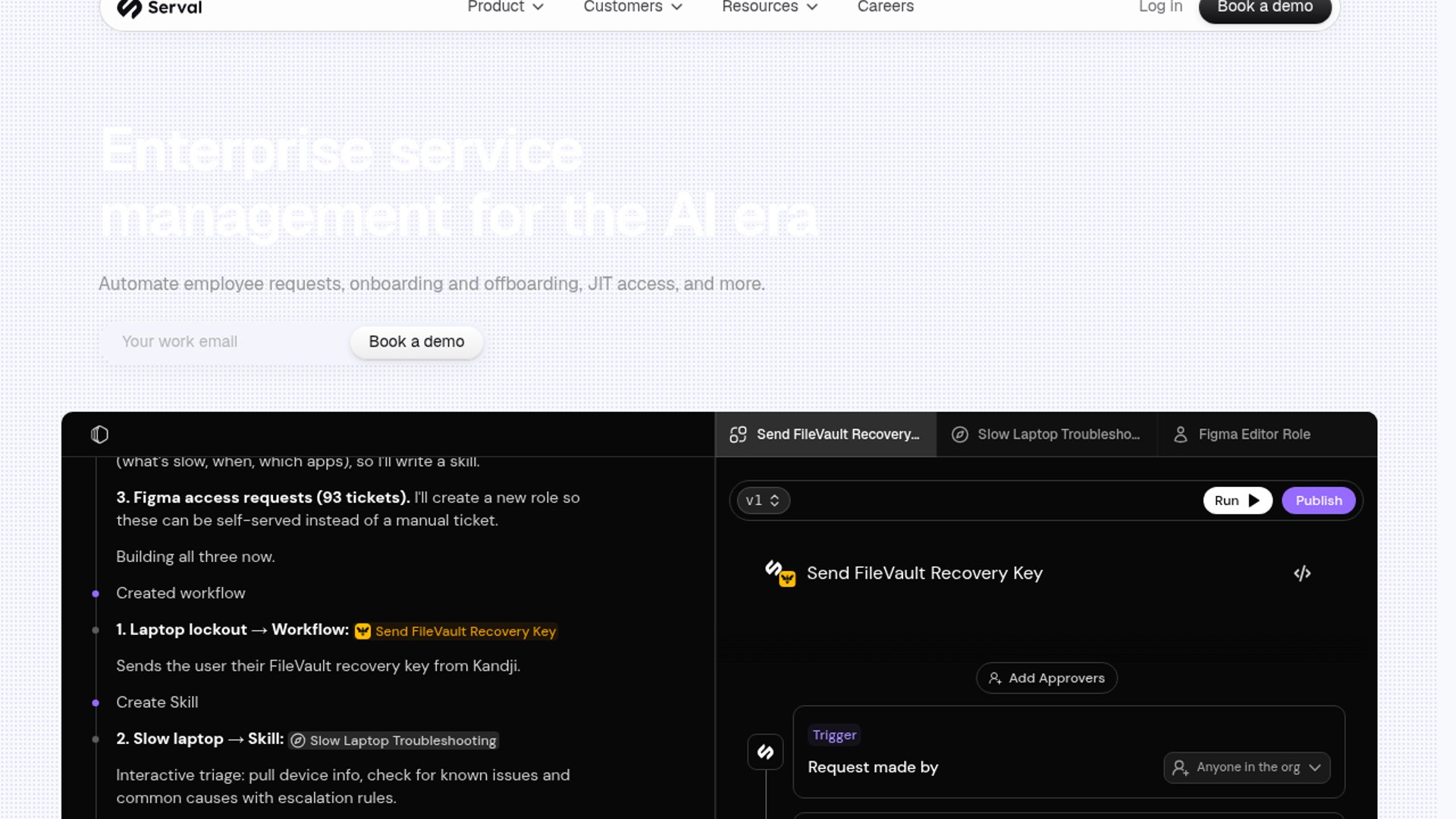
Task: Open the Send FileVault Recovery Key chip in chat
Action: 456,631
